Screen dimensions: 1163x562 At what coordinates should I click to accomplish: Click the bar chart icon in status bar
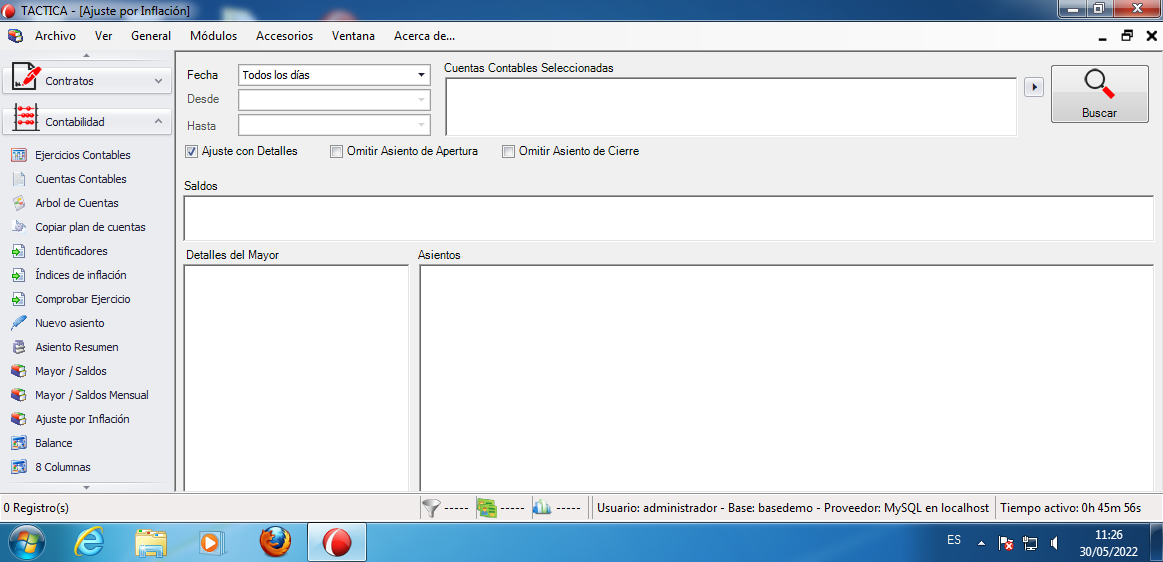542,508
